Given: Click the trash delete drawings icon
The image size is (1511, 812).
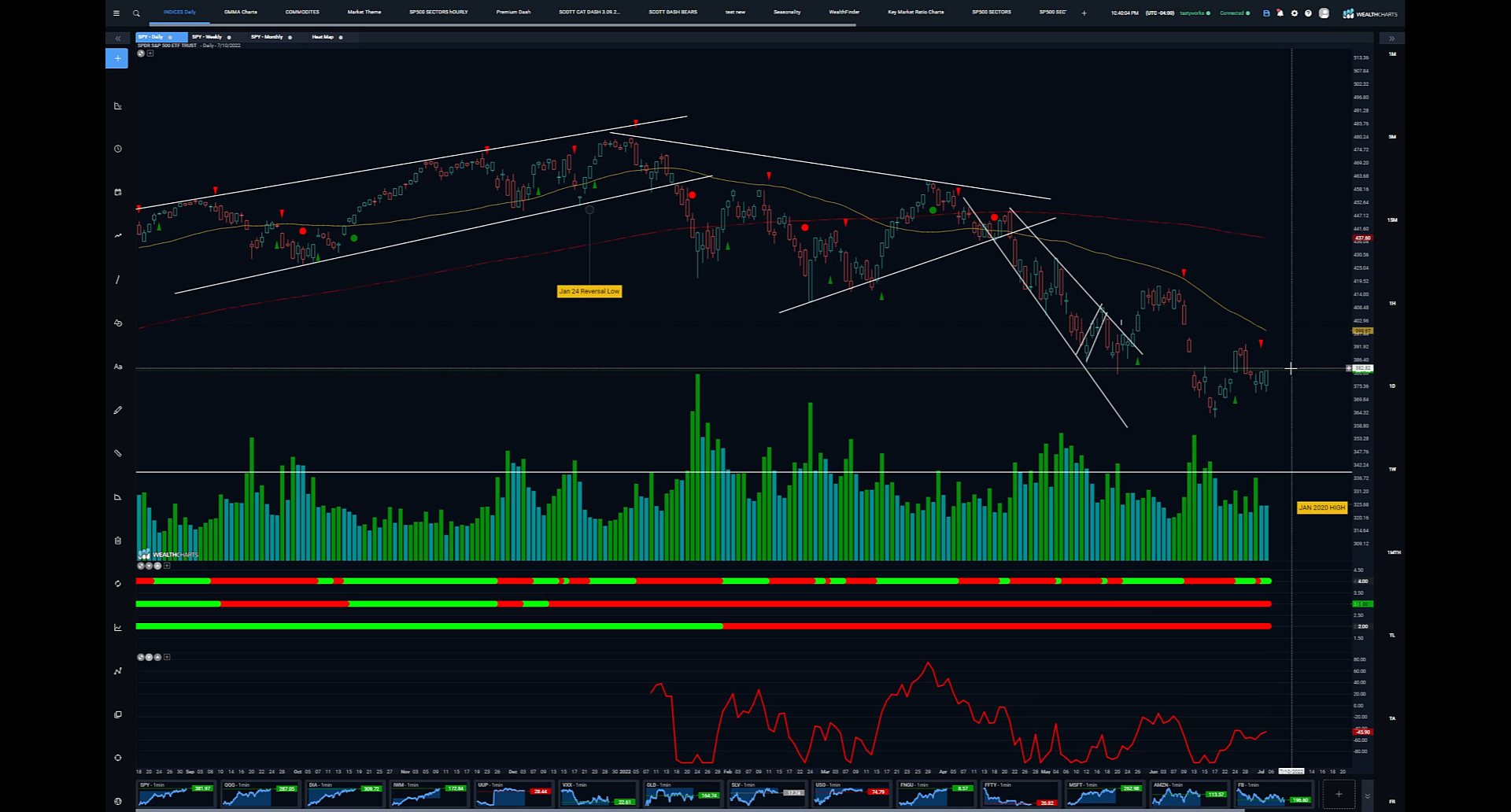Looking at the screenshot, I should point(118,541).
